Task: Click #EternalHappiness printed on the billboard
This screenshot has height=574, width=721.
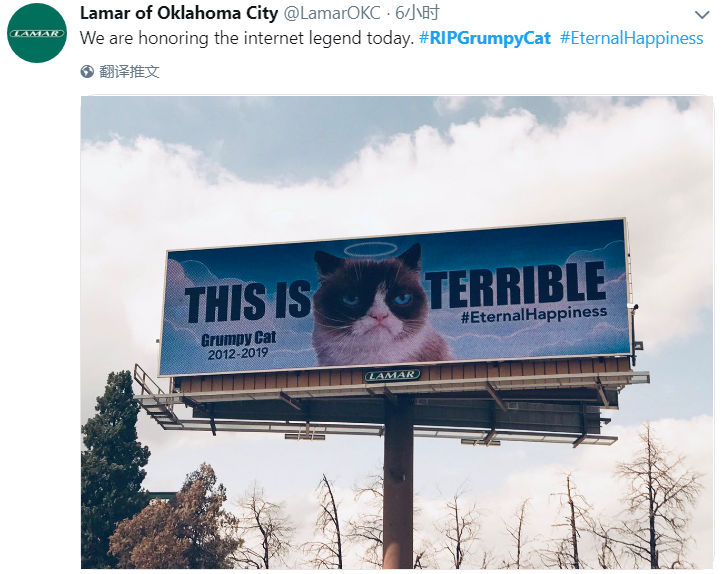Action: pyautogui.click(x=534, y=315)
